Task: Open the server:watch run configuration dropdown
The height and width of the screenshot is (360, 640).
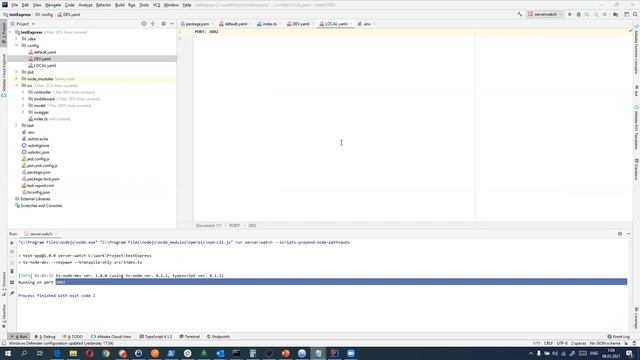Action: (545, 14)
